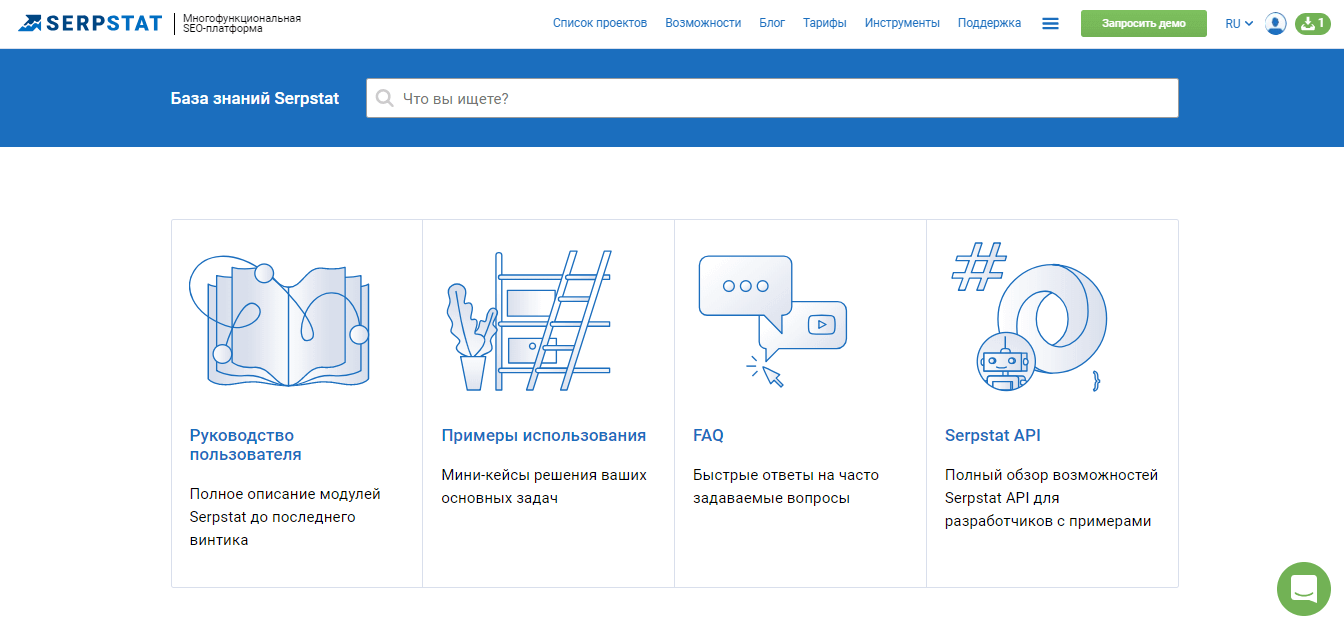The height and width of the screenshot is (626, 1344).
Task: Open the Руководство пользователя link
Action: point(245,445)
